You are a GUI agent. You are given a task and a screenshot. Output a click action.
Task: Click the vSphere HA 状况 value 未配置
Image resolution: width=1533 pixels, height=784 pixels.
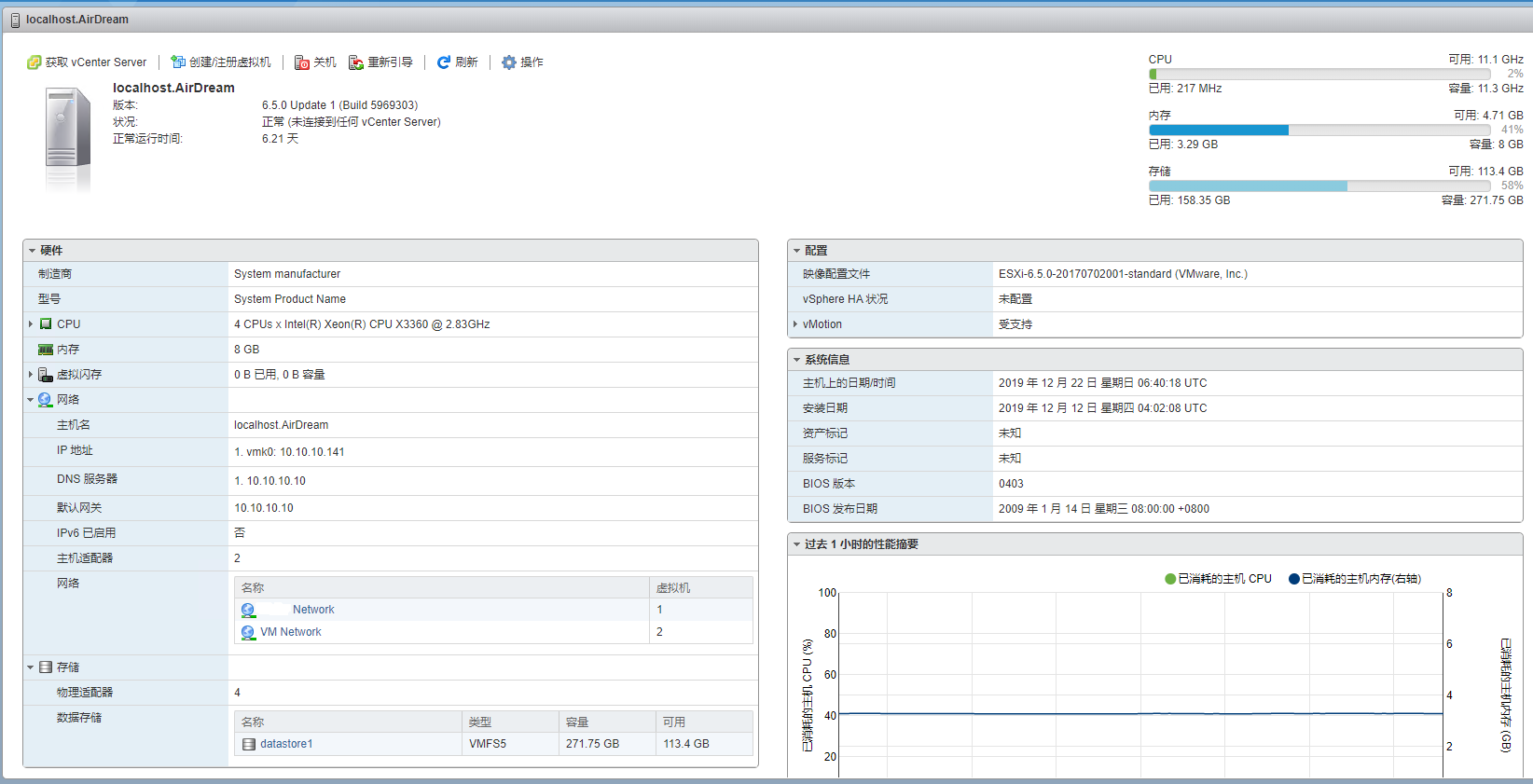coord(1015,299)
